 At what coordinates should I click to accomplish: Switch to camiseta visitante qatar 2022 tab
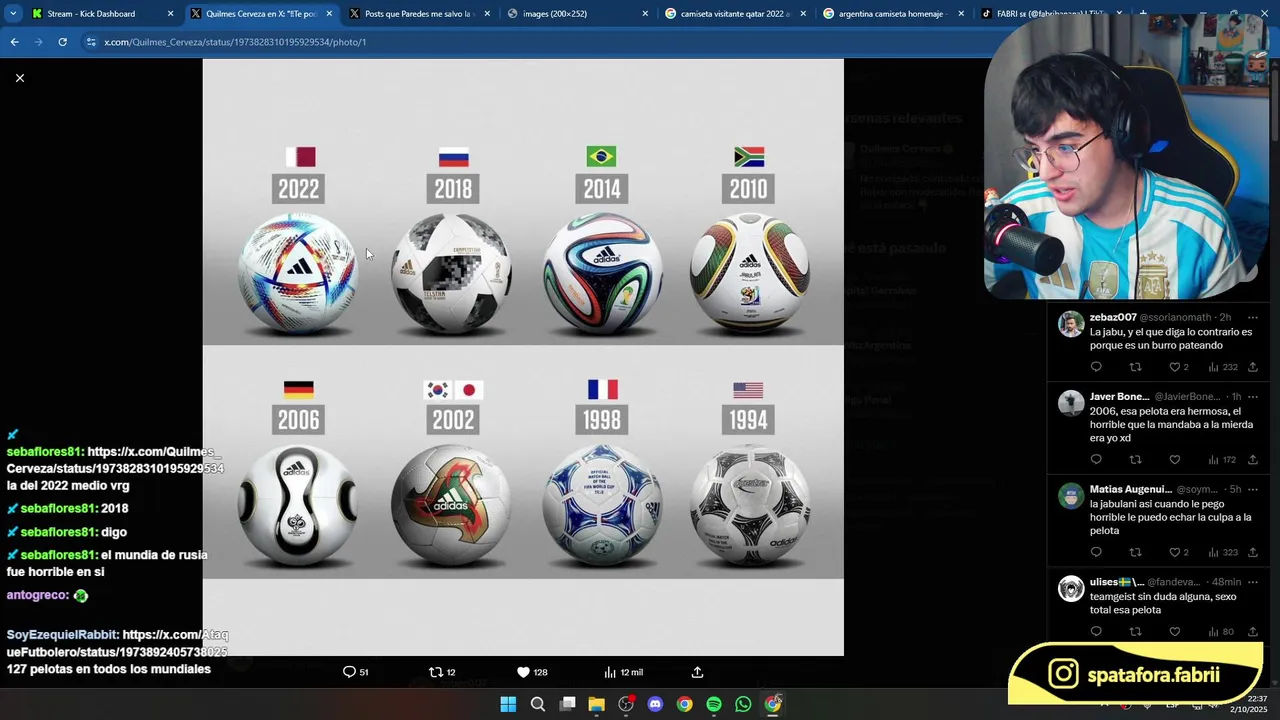point(735,14)
